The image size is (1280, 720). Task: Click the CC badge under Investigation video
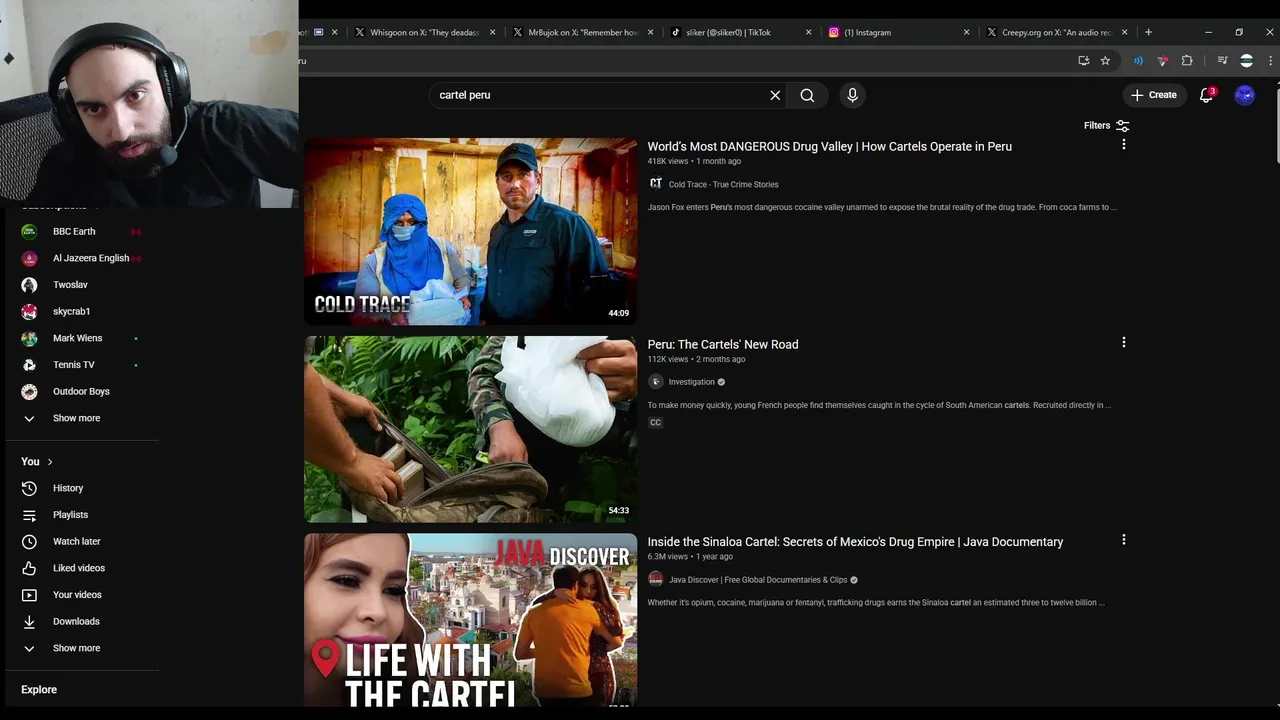tap(655, 422)
